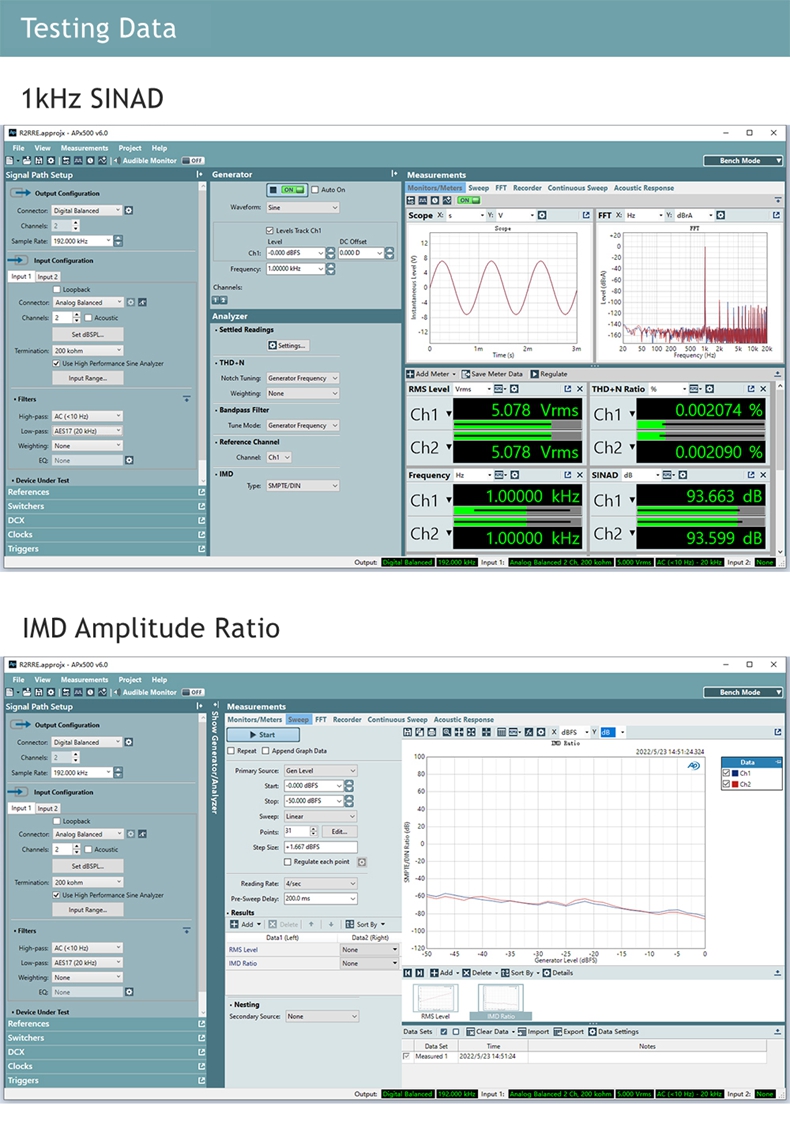Expand the Primary Source Gen Level dropdown
The width and height of the screenshot is (790, 1121).
(320, 771)
